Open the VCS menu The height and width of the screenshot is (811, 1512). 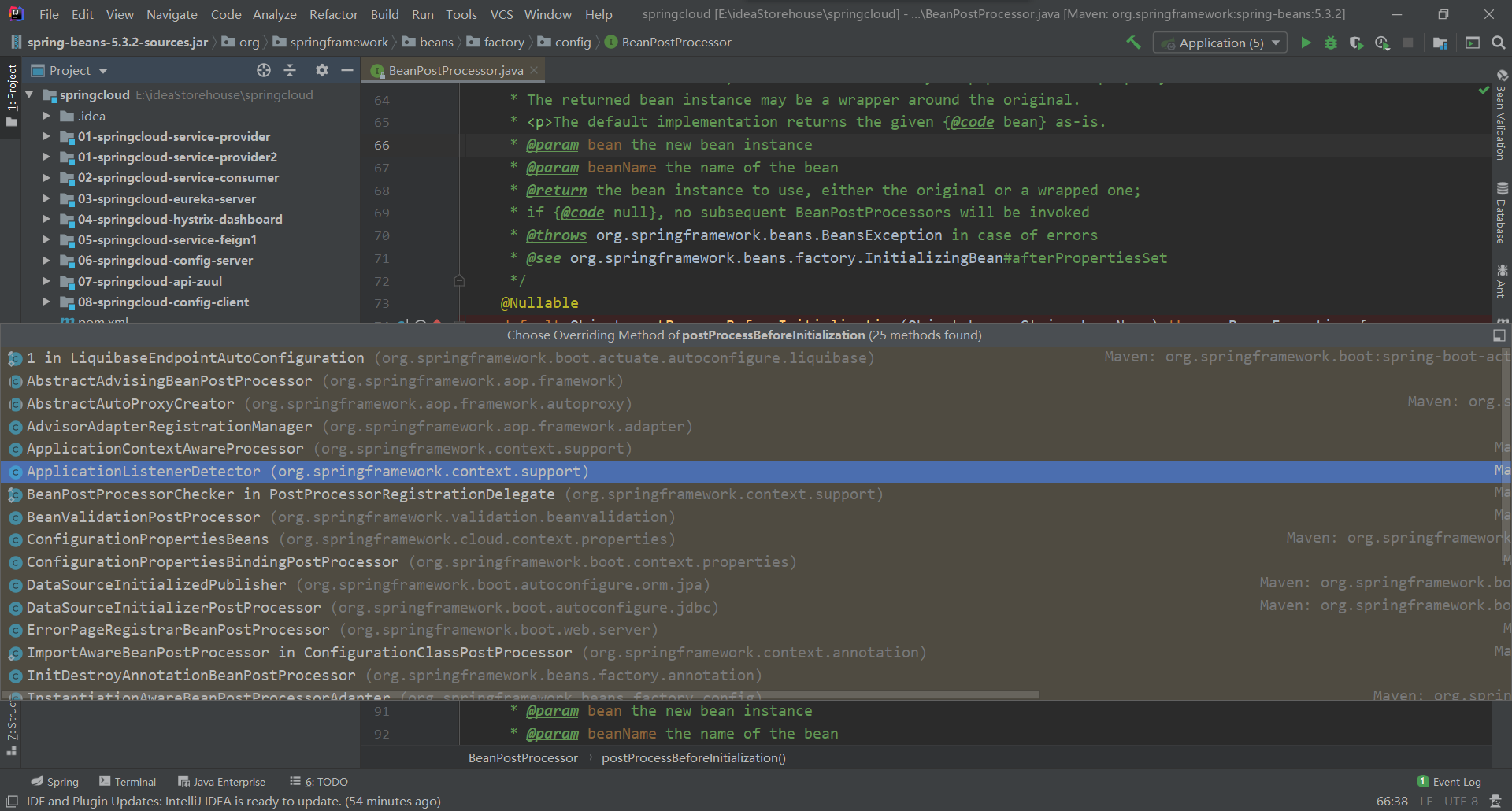(x=502, y=14)
